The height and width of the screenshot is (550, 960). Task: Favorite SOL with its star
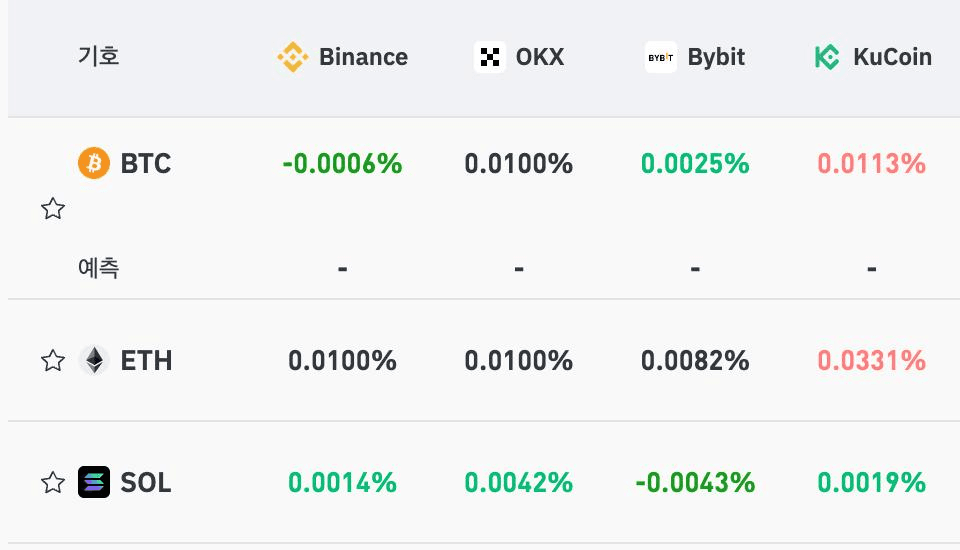tap(53, 482)
